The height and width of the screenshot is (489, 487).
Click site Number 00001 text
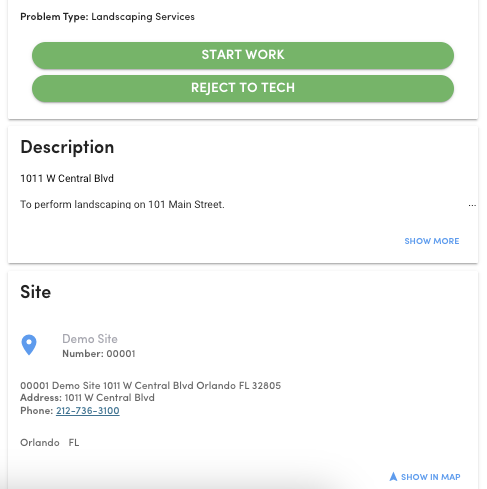click(99, 353)
